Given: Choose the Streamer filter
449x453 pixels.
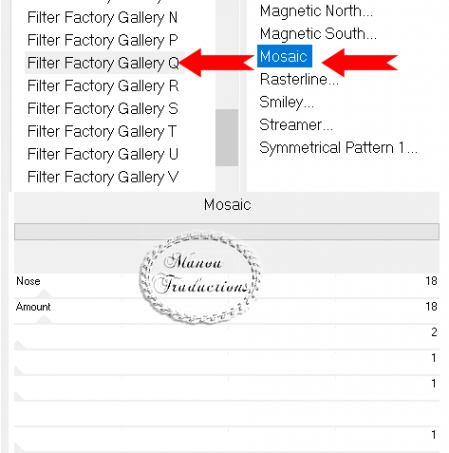Looking at the screenshot, I should coord(296,125).
